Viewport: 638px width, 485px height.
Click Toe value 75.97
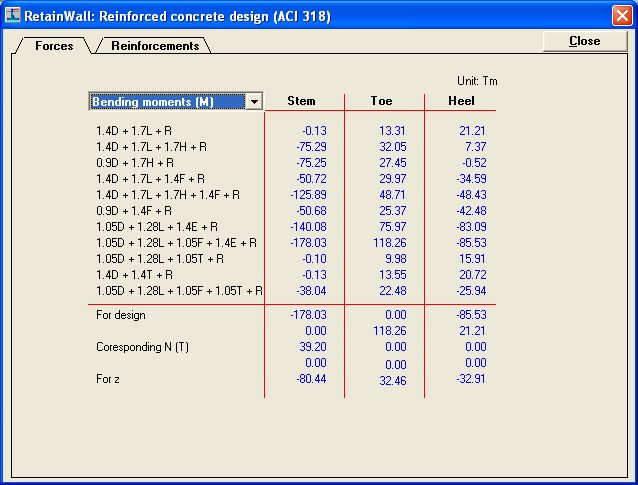pyautogui.click(x=393, y=227)
